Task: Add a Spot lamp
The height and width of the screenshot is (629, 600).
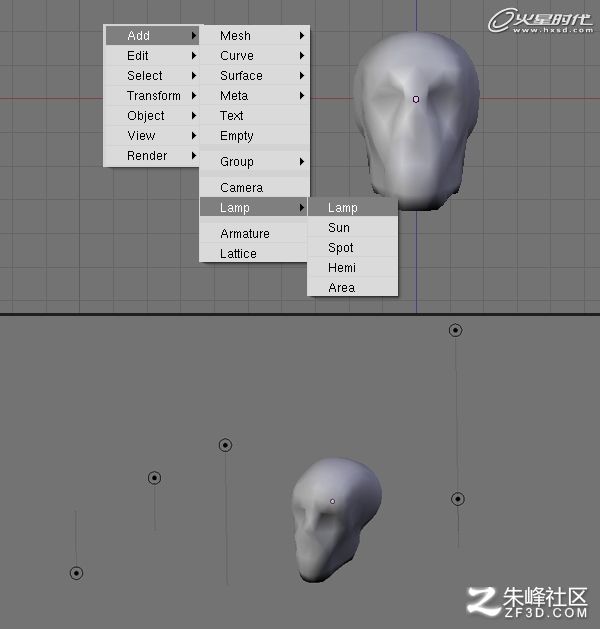Action: [353, 248]
